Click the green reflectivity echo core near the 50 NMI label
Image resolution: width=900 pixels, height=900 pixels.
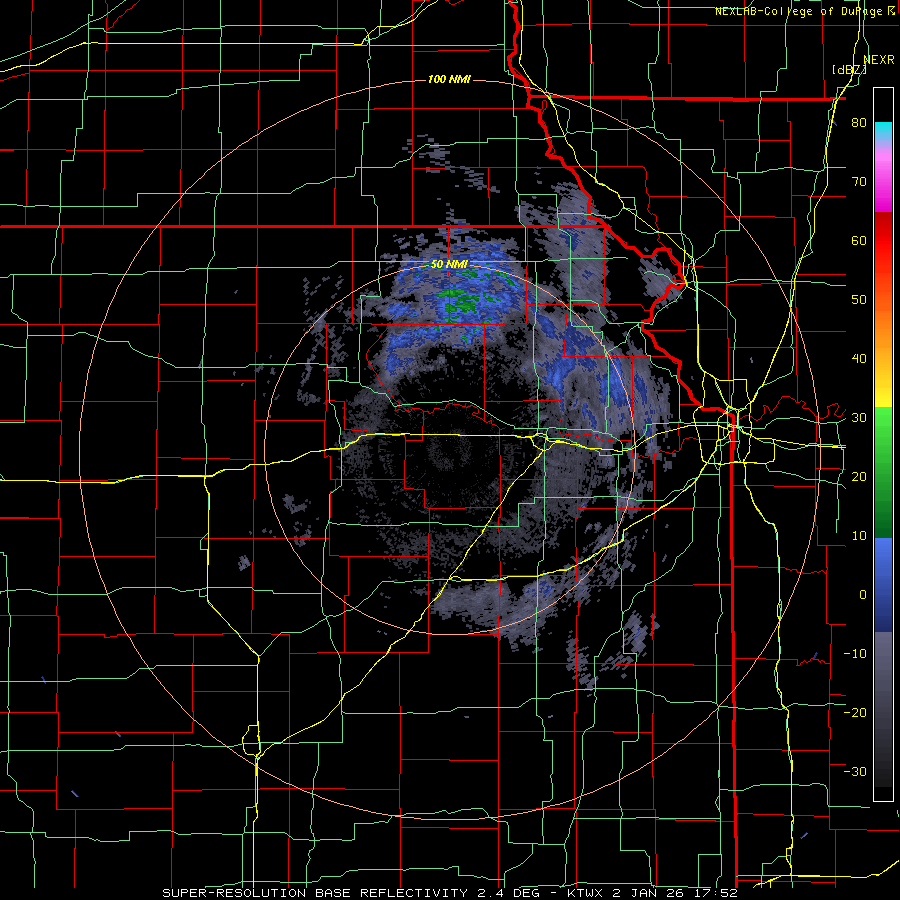point(462,302)
